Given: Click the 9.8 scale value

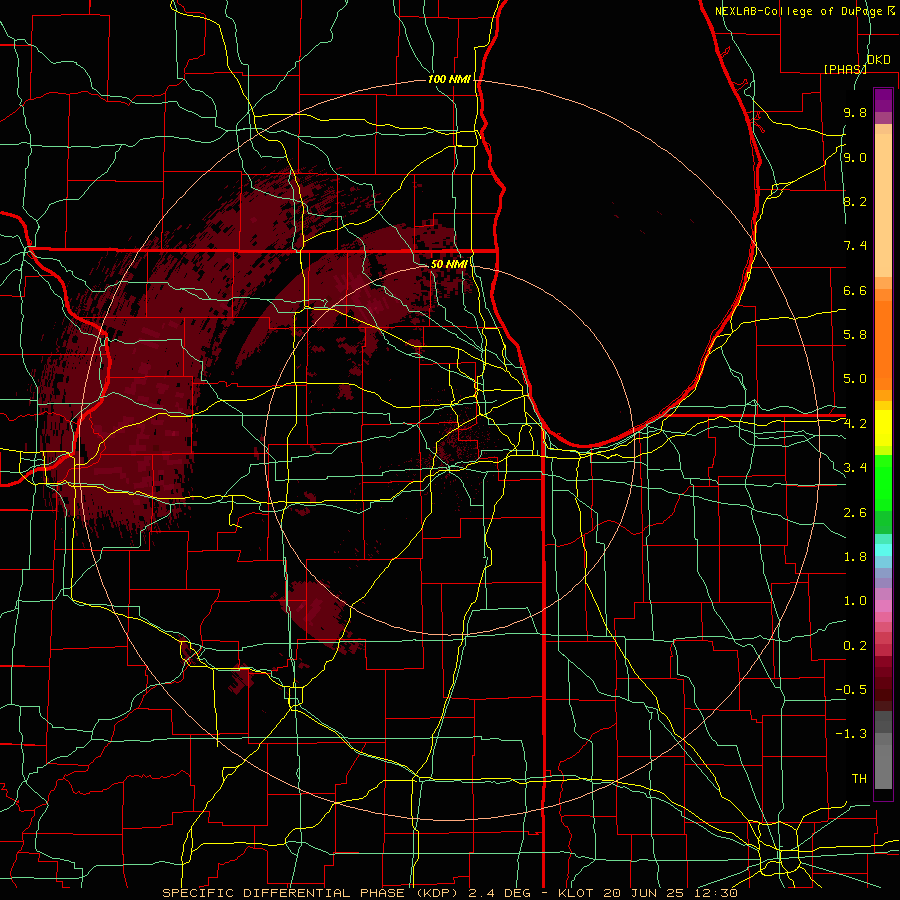Looking at the screenshot, I should click(855, 112).
